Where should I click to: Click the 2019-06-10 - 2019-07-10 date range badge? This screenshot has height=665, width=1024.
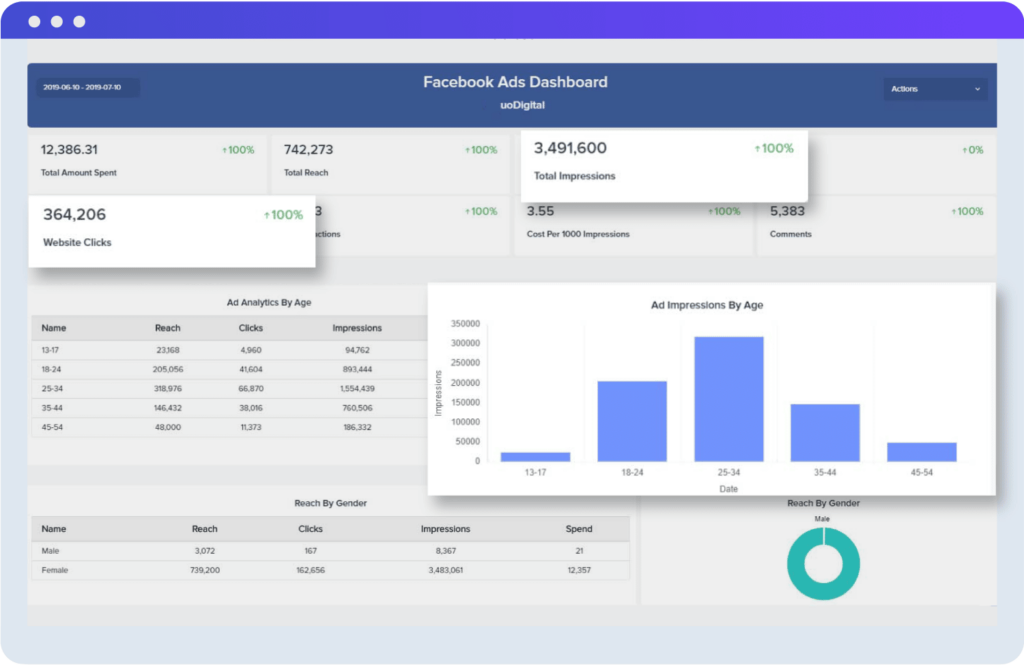[87, 88]
